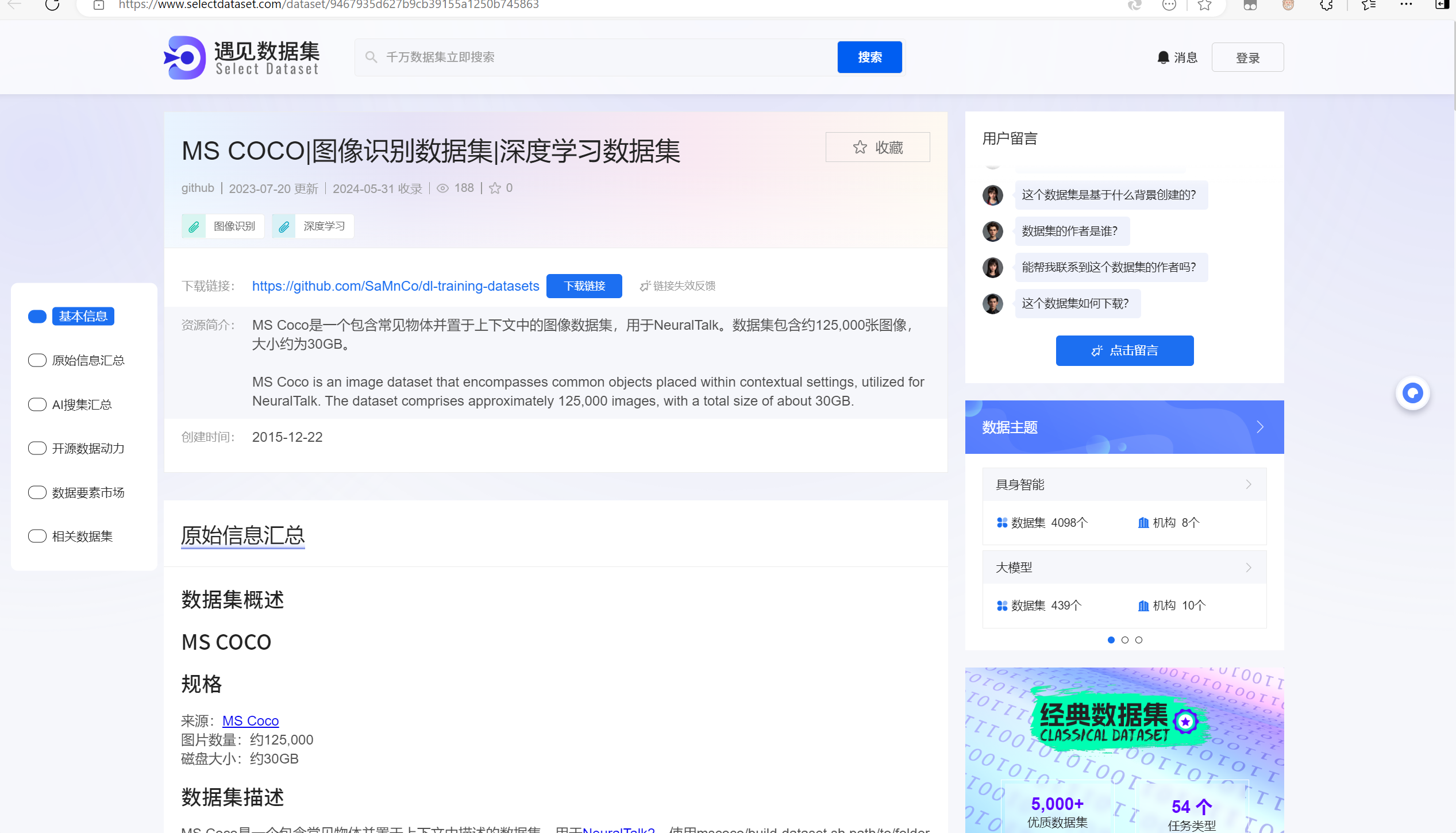
Task: Click the notification bell icon
Action: [x=1163, y=57]
